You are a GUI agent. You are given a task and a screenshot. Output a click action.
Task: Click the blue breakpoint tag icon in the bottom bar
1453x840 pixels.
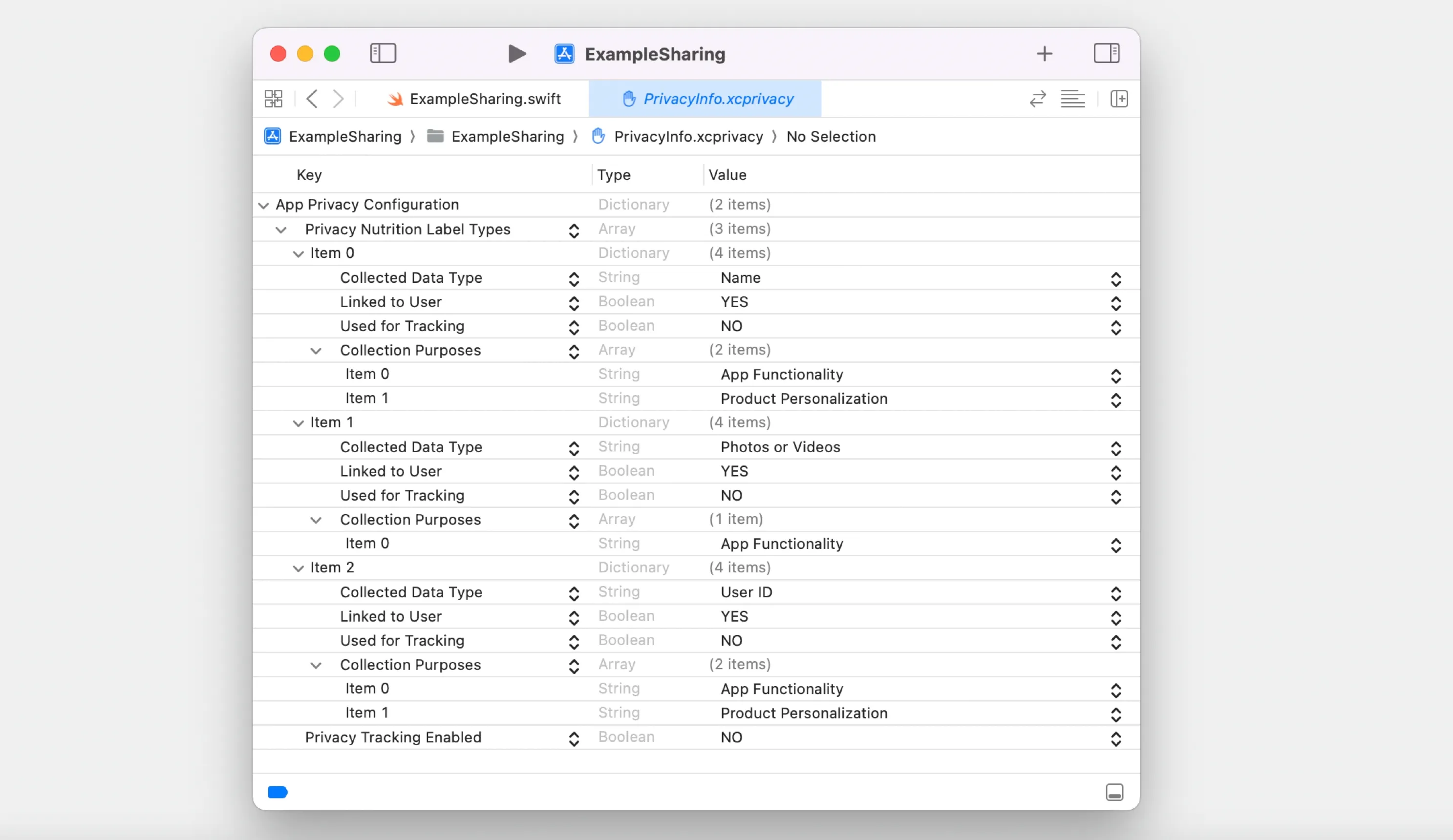tap(278, 792)
